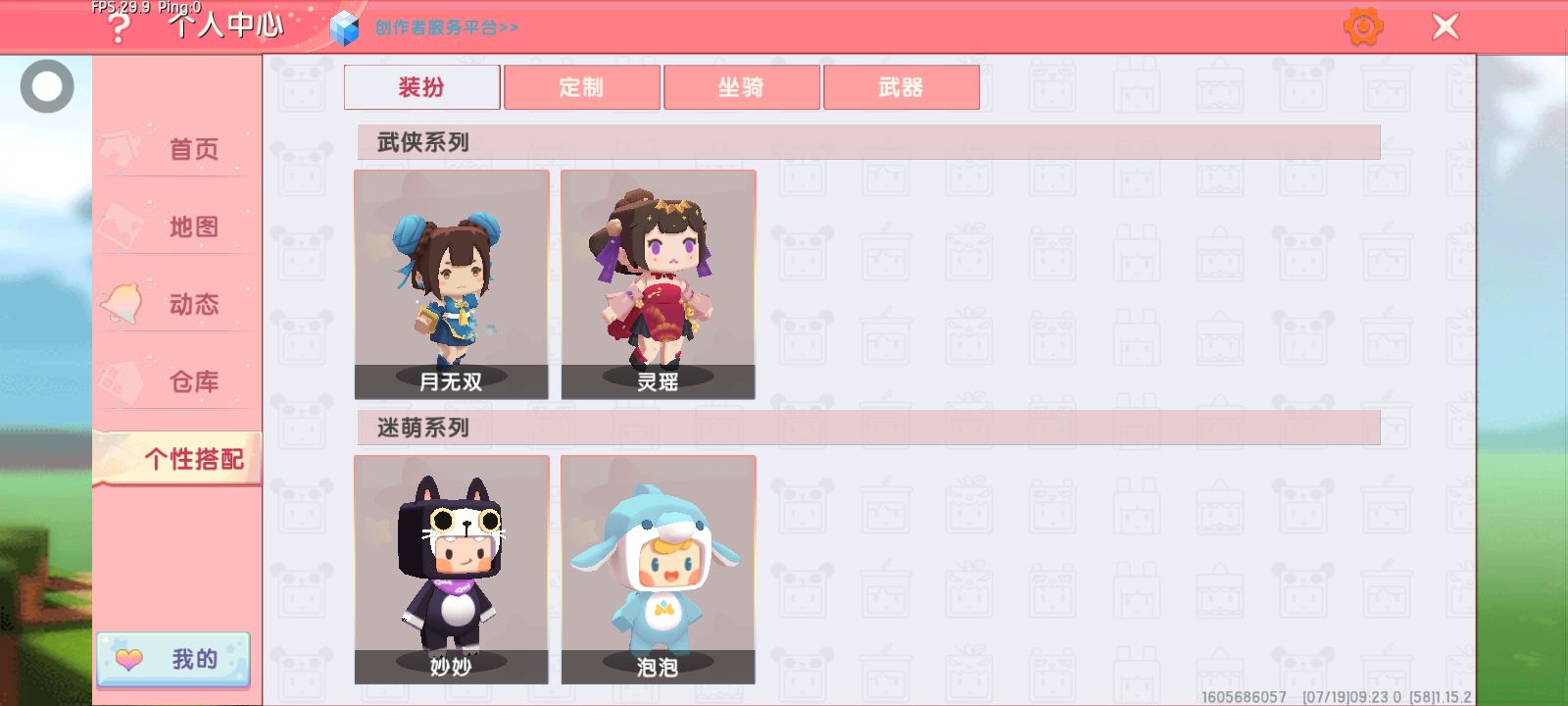The image size is (1568, 706).
Task: Select the 灵瑶 character skin
Action: tap(659, 284)
